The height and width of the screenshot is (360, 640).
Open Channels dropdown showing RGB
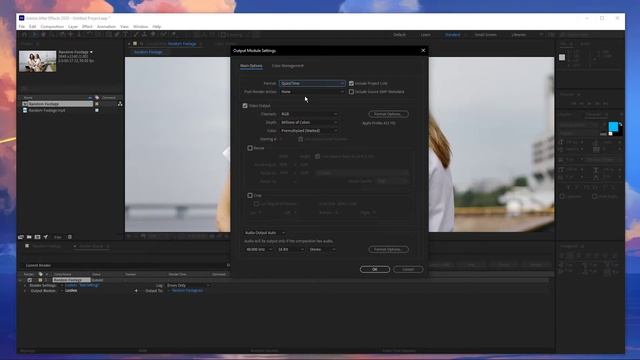click(x=309, y=114)
